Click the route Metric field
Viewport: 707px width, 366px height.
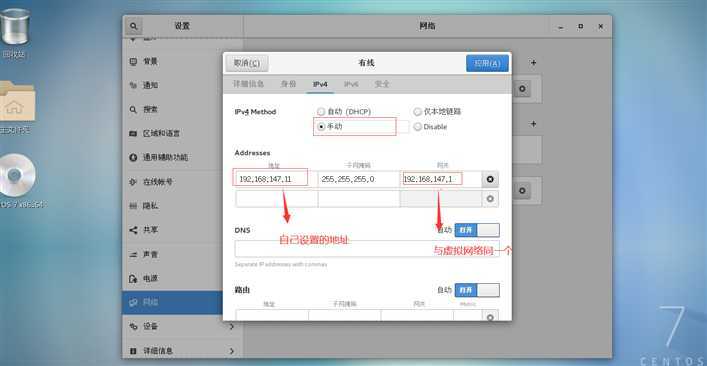(468, 316)
